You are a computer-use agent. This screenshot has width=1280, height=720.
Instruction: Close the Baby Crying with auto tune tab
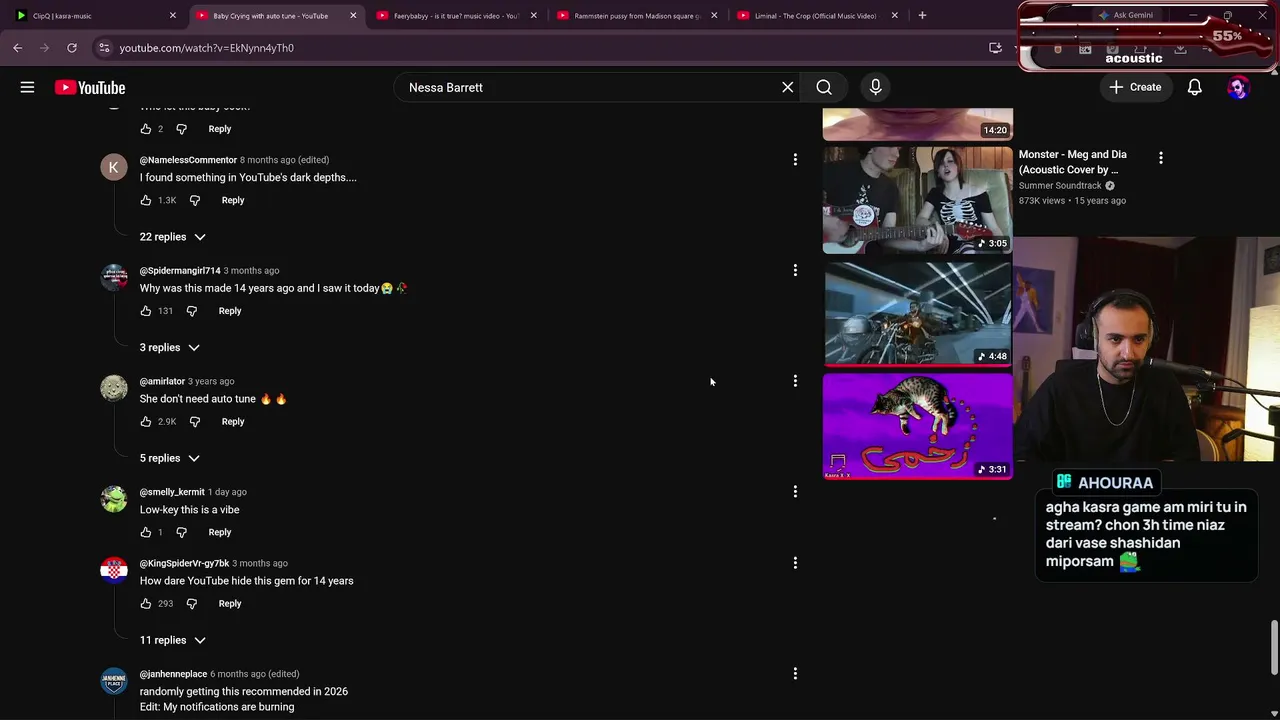(353, 16)
